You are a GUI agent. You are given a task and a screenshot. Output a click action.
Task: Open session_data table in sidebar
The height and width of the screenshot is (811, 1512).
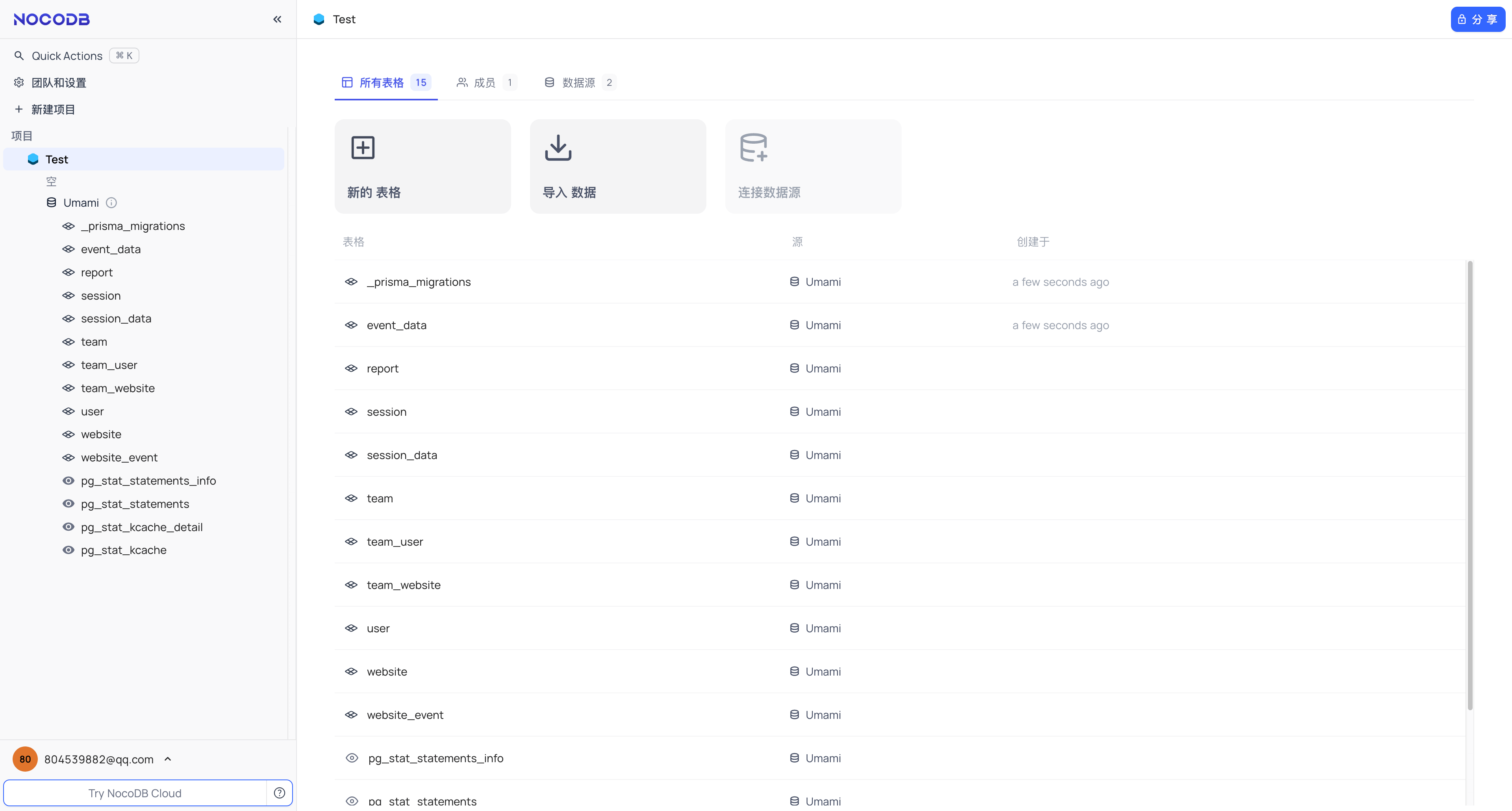point(116,318)
